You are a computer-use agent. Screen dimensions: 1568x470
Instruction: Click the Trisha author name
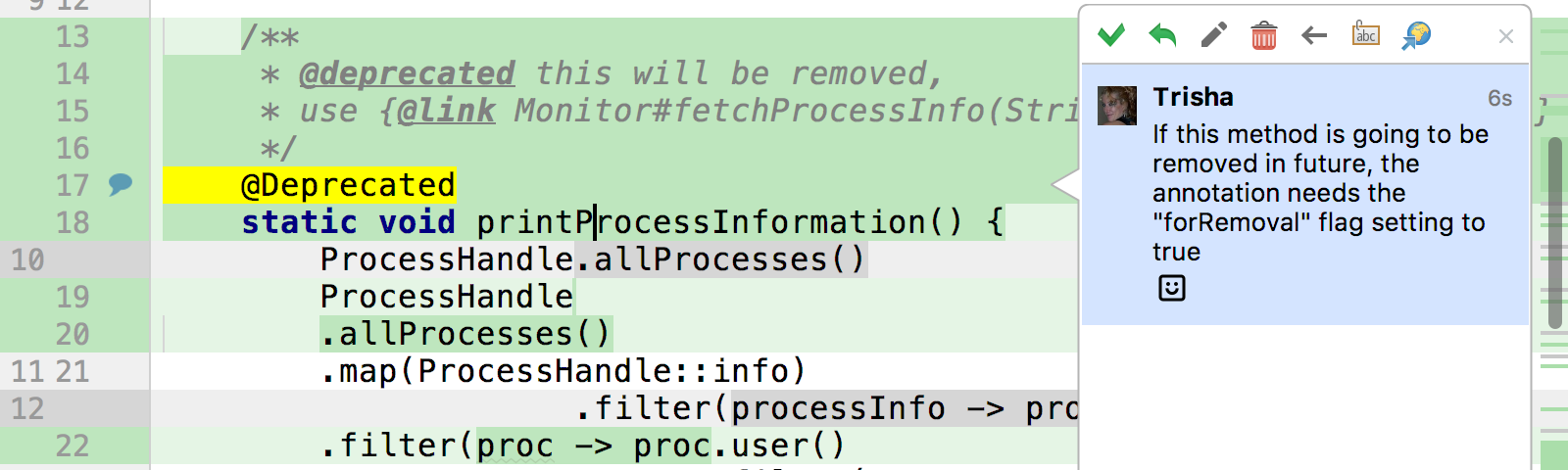(x=1193, y=97)
